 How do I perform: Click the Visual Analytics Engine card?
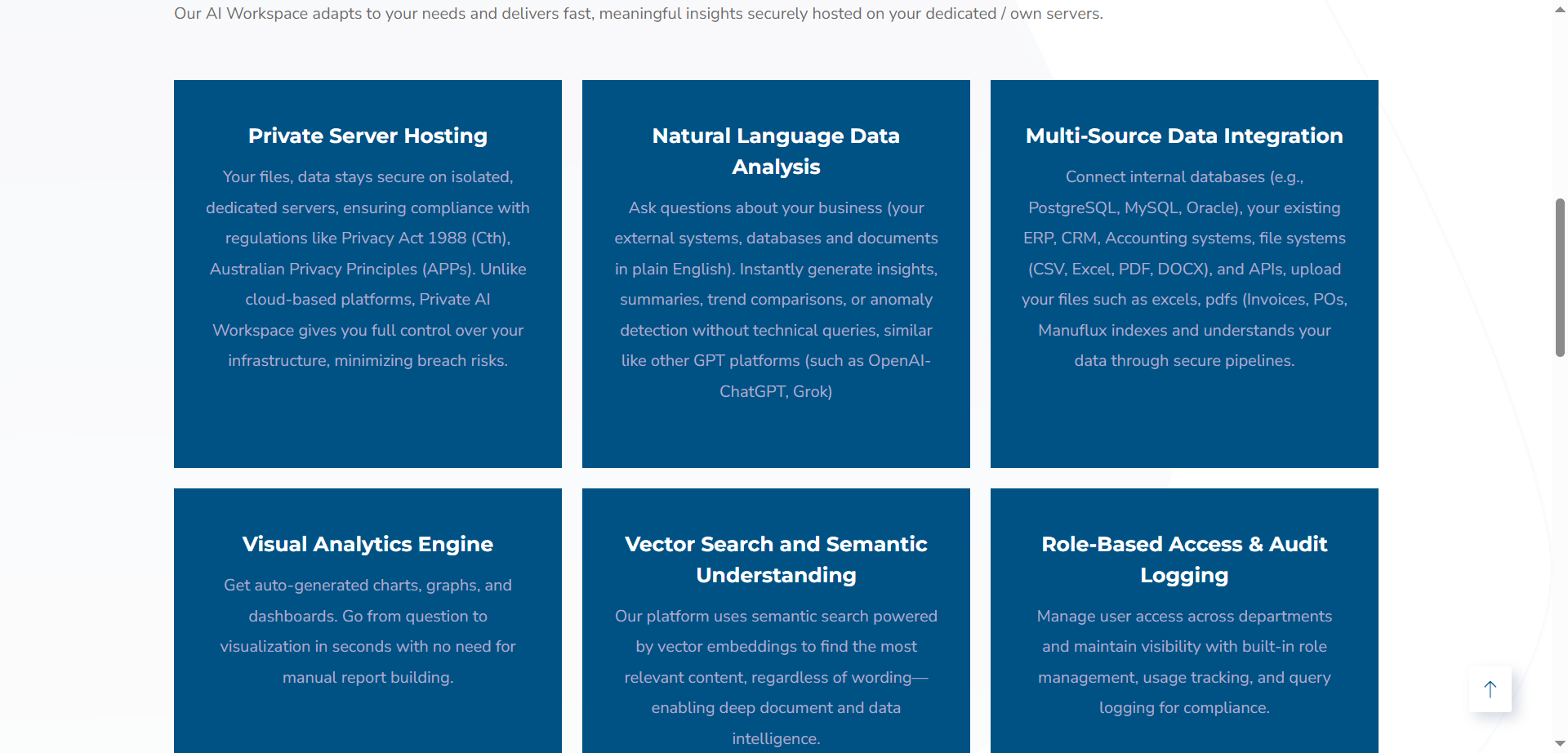[x=367, y=621]
